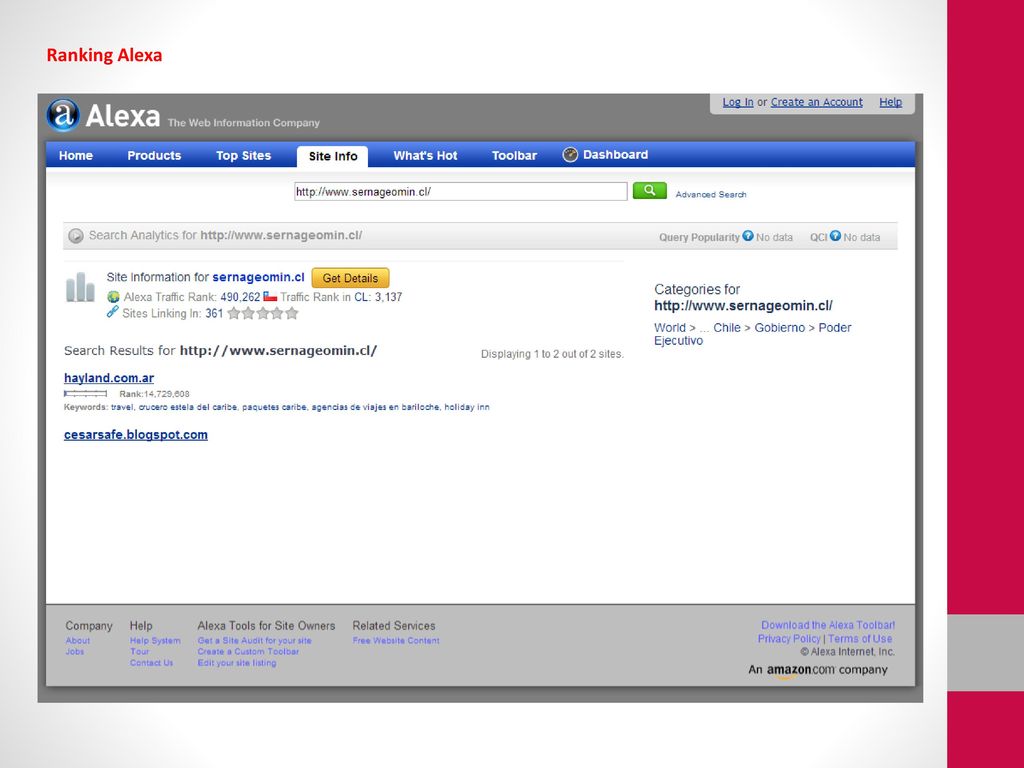Screen dimensions: 1024x768
Task: Open Help System footer link
Action: click(155, 641)
